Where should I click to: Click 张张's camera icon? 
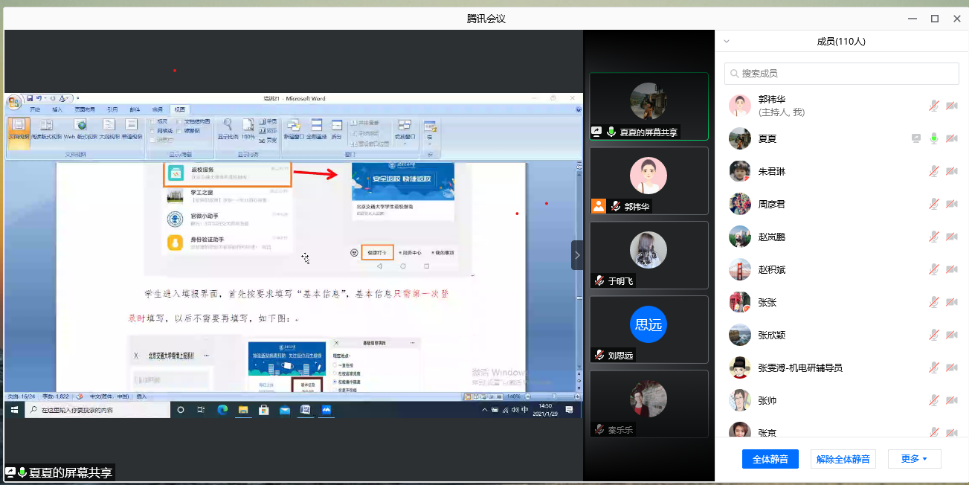click(x=951, y=303)
